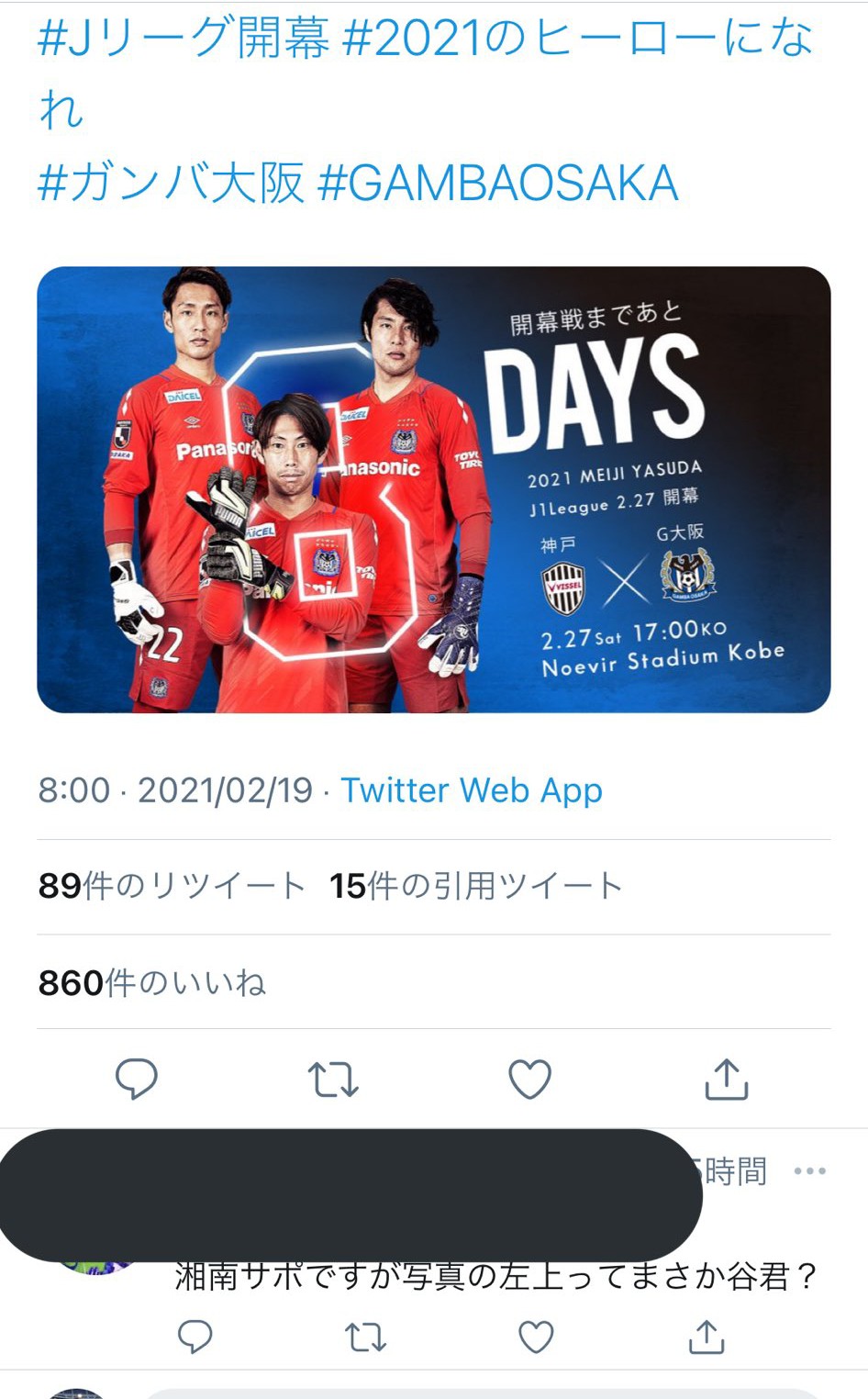The image size is (868, 1399).
Task: Like the main tweet with the heart icon
Action: [x=529, y=1079]
